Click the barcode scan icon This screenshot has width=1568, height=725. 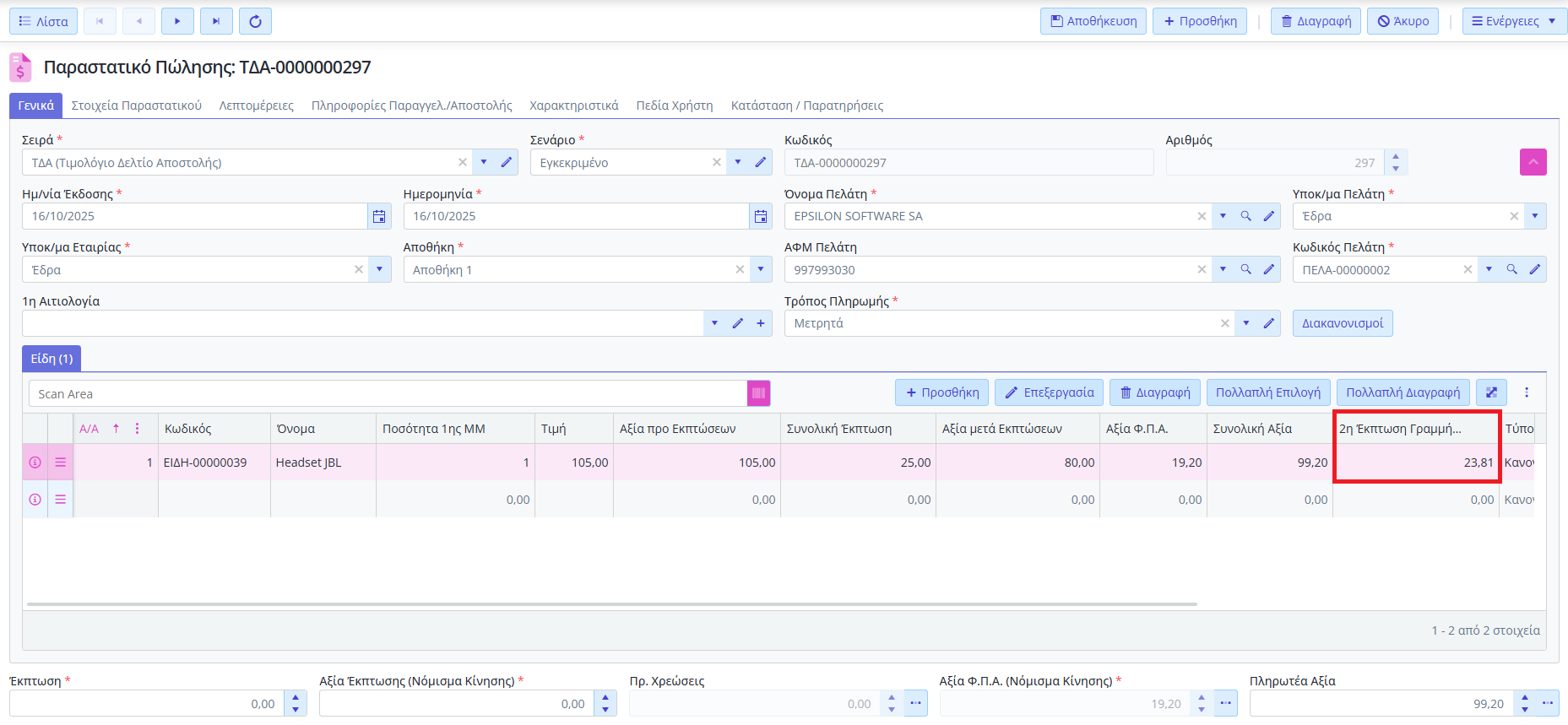tap(758, 393)
